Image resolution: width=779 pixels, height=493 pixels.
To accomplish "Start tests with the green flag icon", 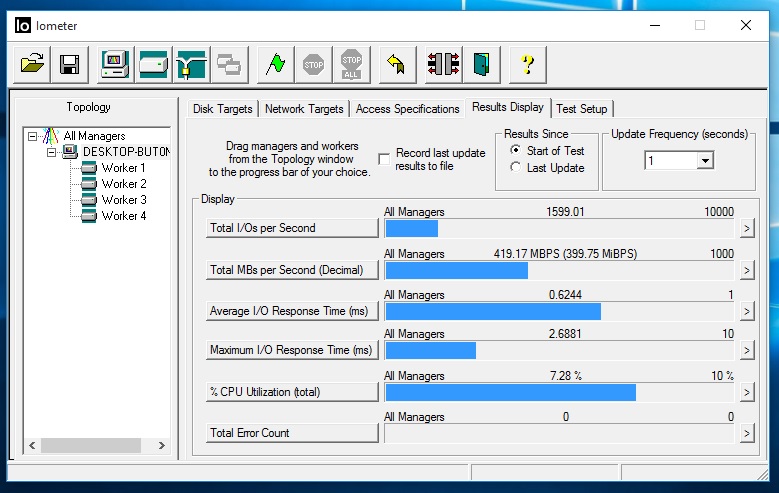I will [275, 65].
